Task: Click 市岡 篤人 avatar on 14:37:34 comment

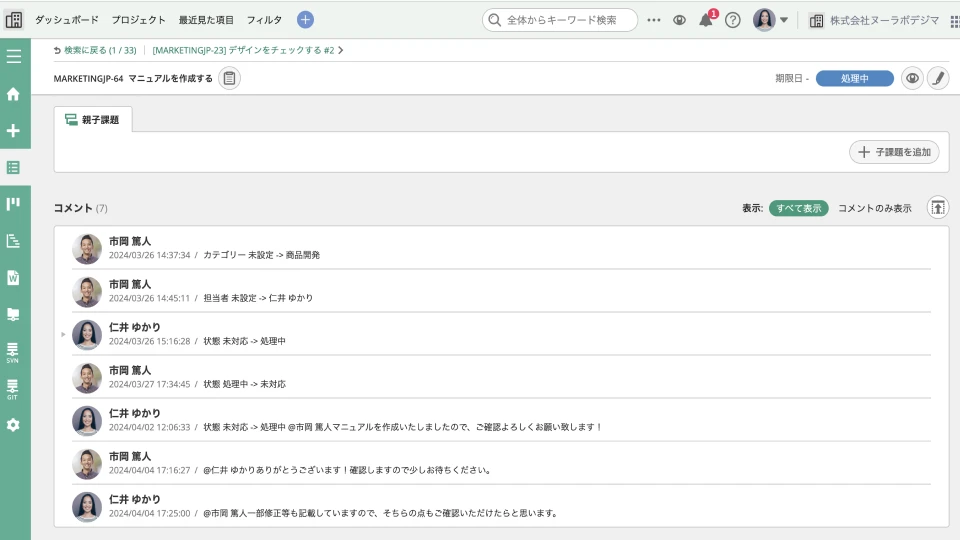Action: (87, 249)
